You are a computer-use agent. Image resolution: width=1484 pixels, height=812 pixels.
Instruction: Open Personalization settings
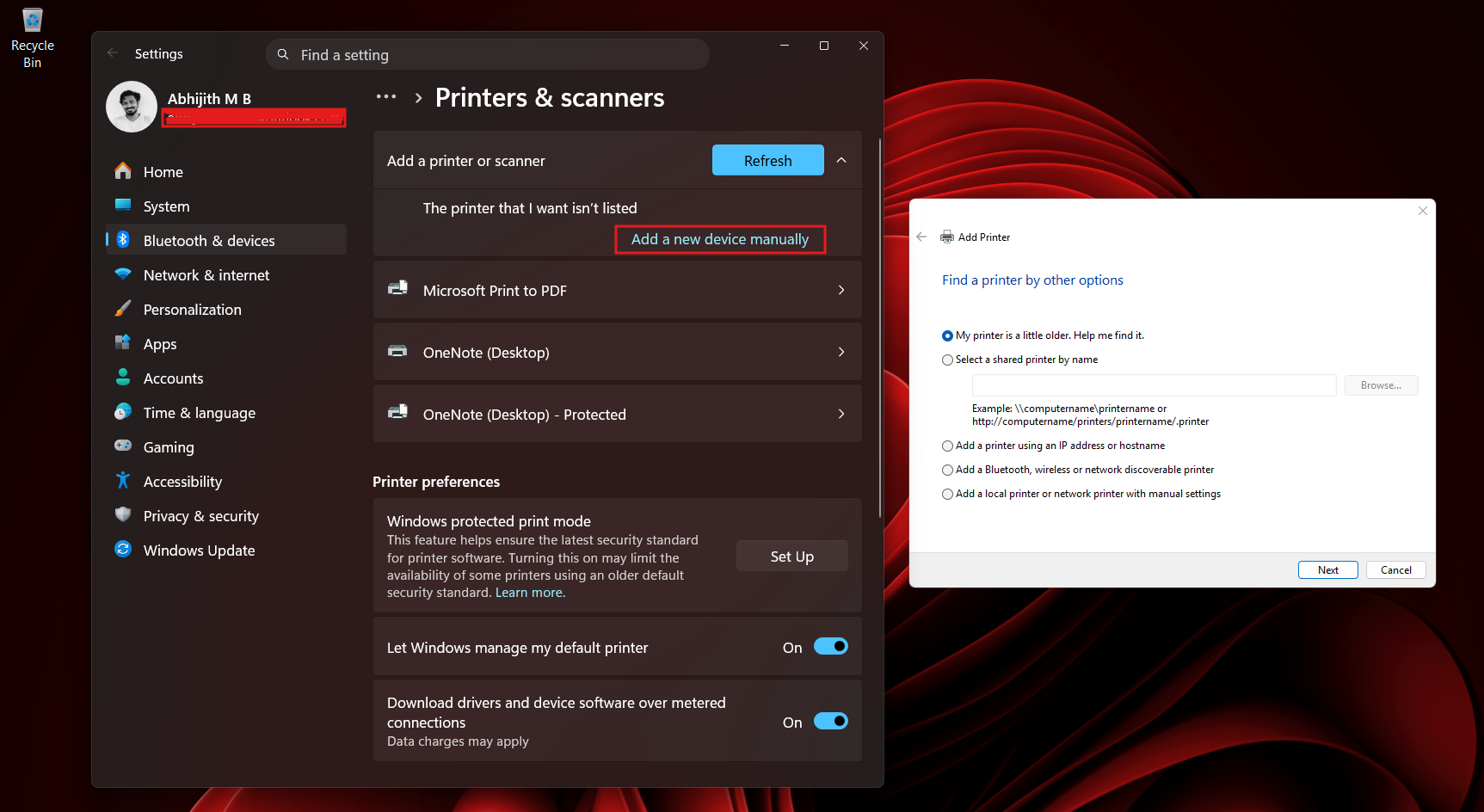[x=191, y=309]
